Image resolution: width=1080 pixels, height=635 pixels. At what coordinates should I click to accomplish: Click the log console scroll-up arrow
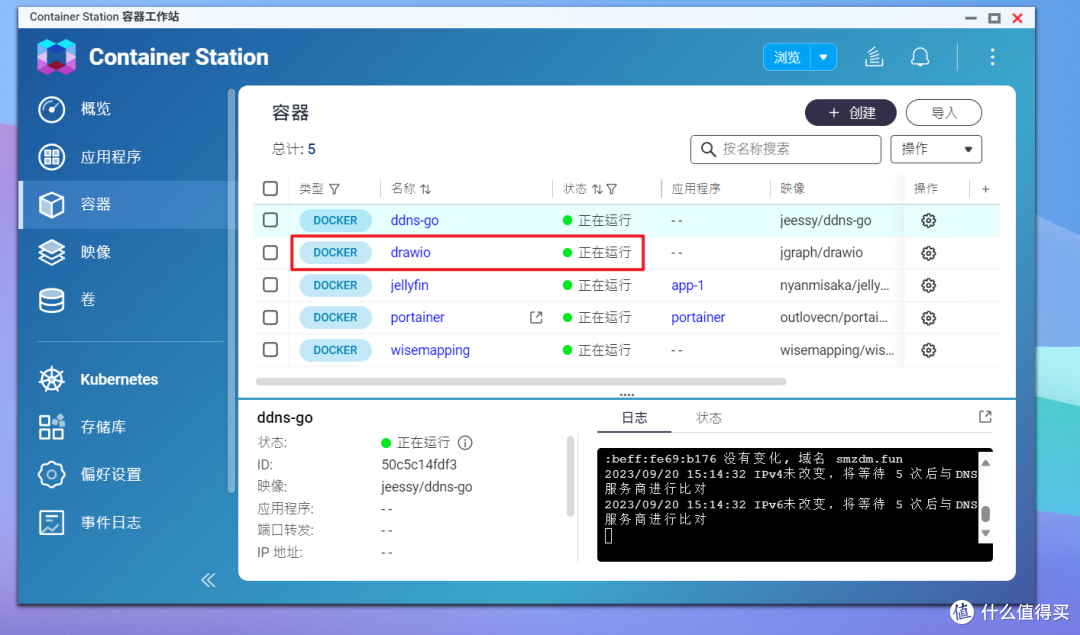(x=986, y=463)
